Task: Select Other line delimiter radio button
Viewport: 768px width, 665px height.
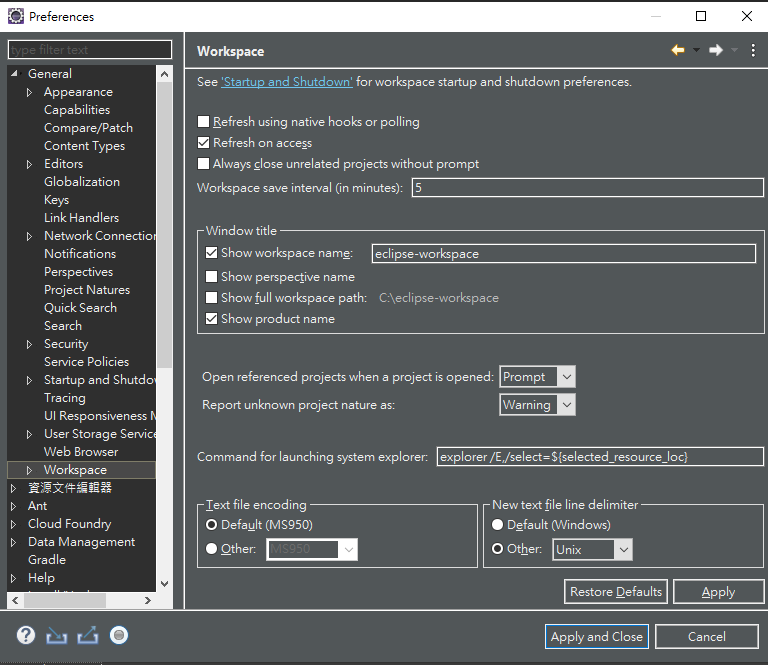Action: pyautogui.click(x=498, y=548)
